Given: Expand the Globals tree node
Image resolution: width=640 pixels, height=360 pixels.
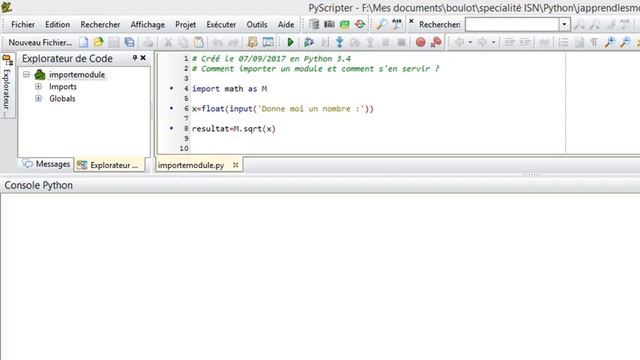Looking at the screenshot, I should 38,98.
